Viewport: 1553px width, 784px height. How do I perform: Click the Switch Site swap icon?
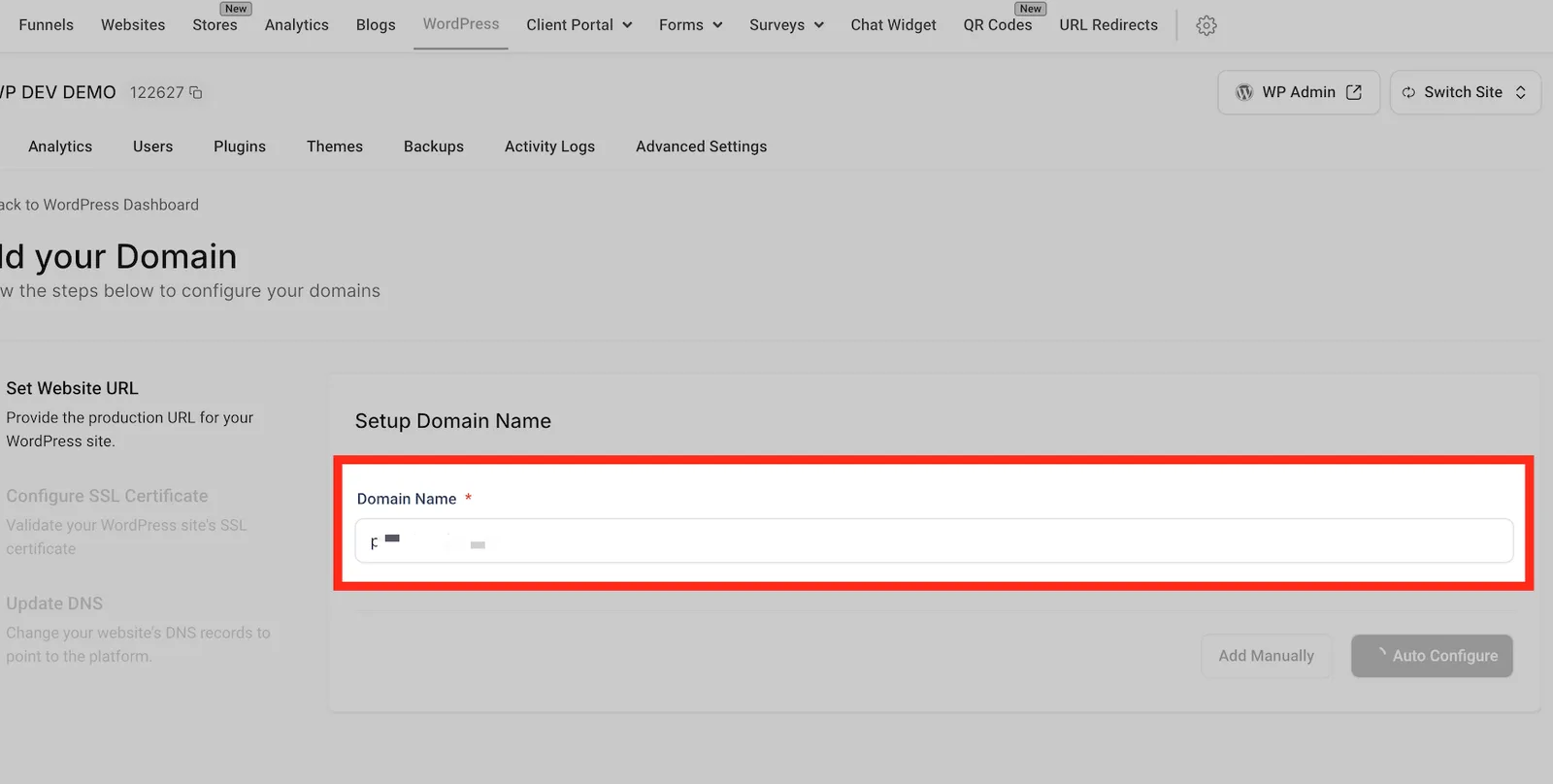(x=1408, y=92)
